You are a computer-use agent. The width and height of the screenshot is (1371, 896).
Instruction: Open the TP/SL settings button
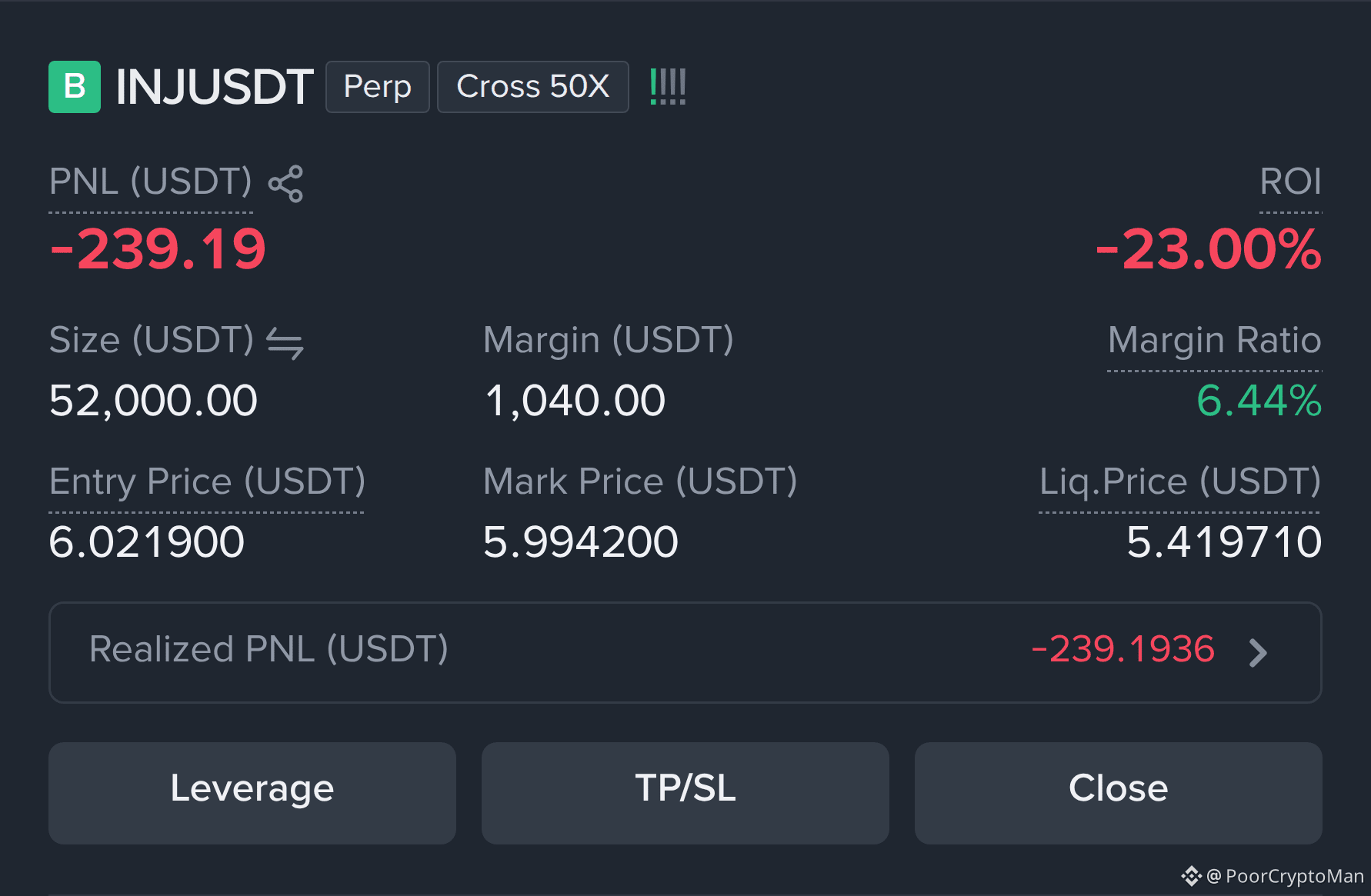click(685, 793)
